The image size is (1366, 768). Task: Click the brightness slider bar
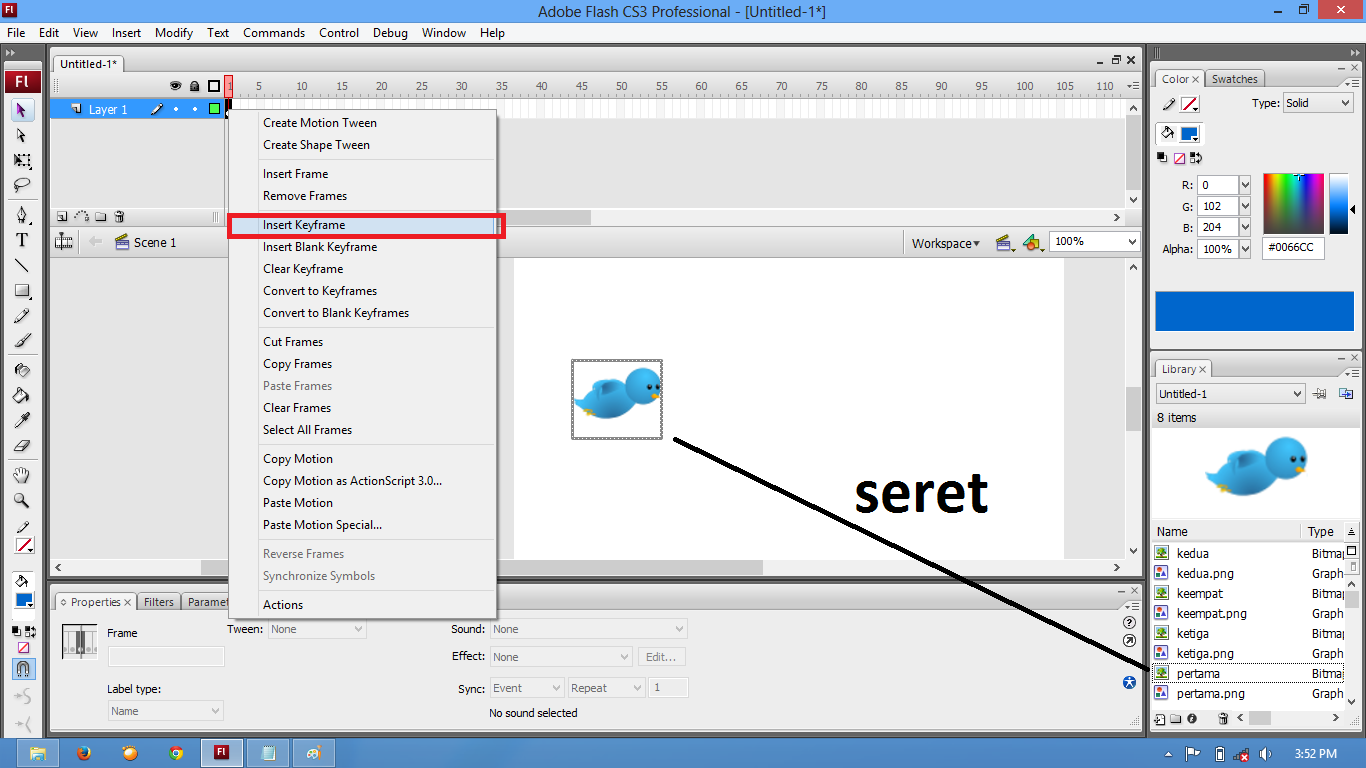(1339, 204)
